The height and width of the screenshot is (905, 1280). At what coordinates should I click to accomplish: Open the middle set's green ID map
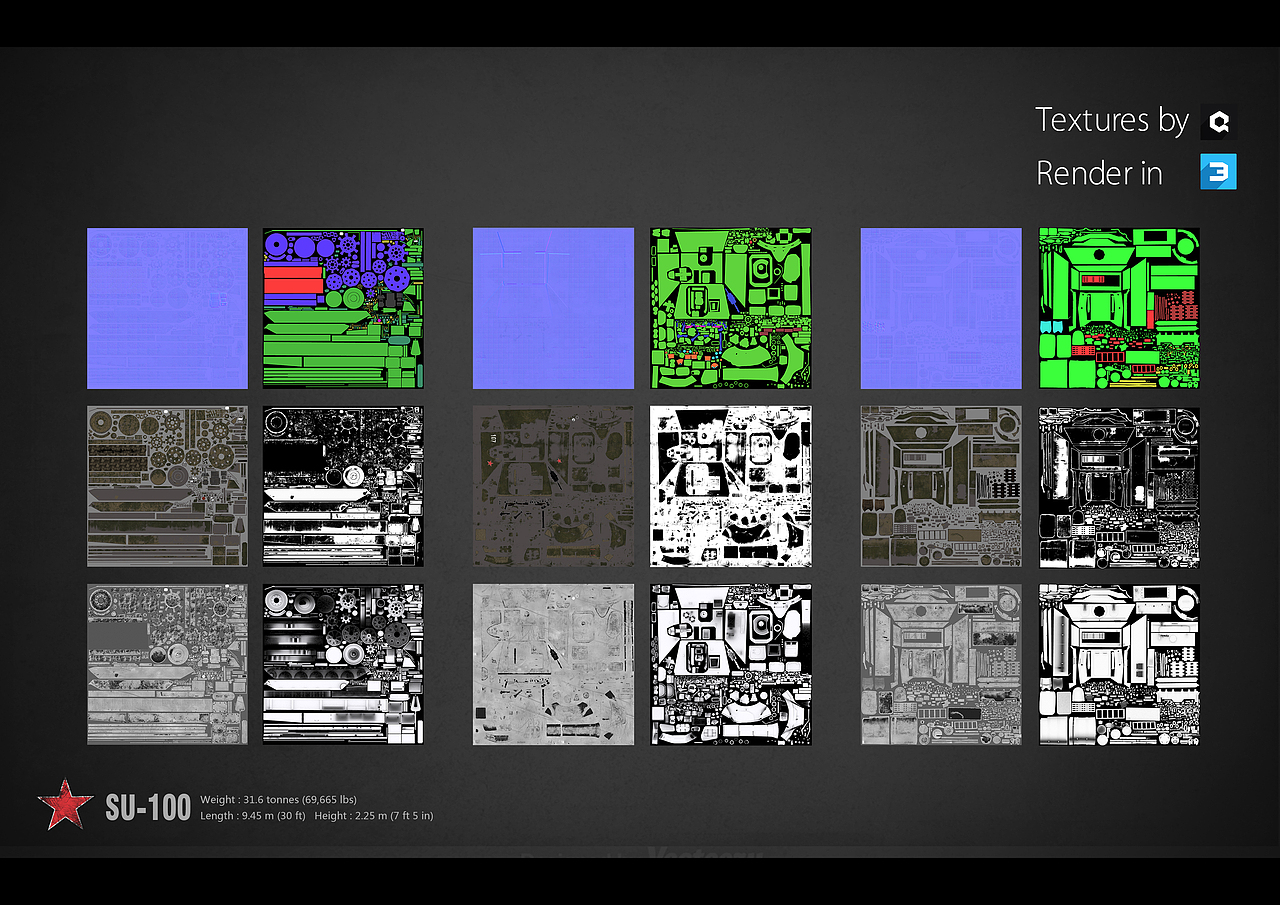[x=731, y=308]
